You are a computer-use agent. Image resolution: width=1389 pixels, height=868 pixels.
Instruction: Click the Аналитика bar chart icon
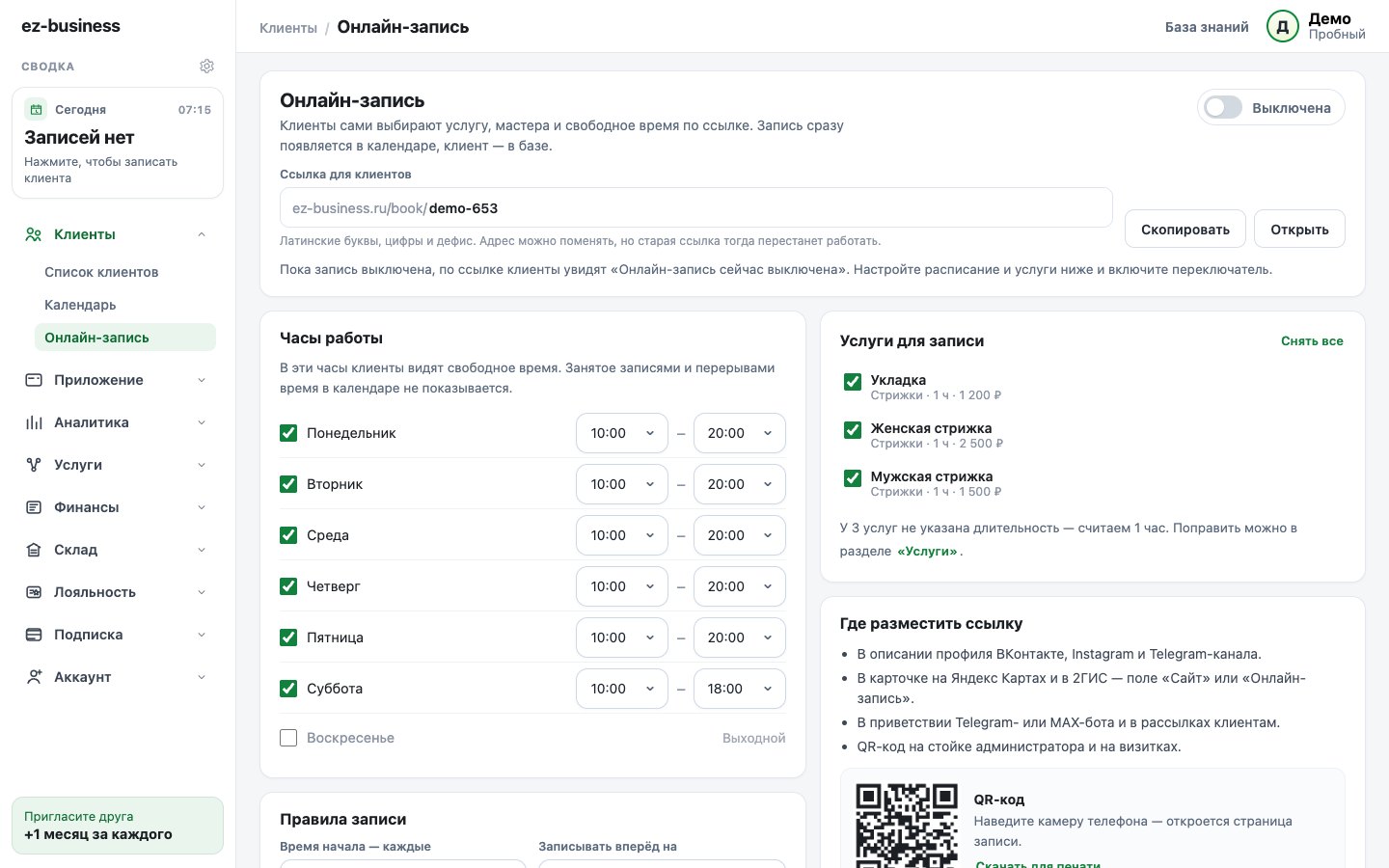(x=34, y=422)
